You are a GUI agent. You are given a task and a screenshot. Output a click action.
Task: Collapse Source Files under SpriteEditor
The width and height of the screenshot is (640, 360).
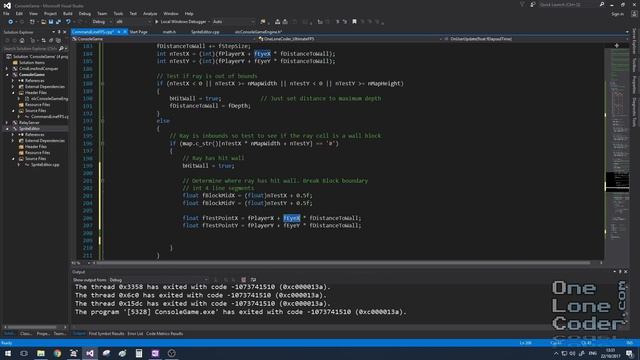[x=13, y=158]
